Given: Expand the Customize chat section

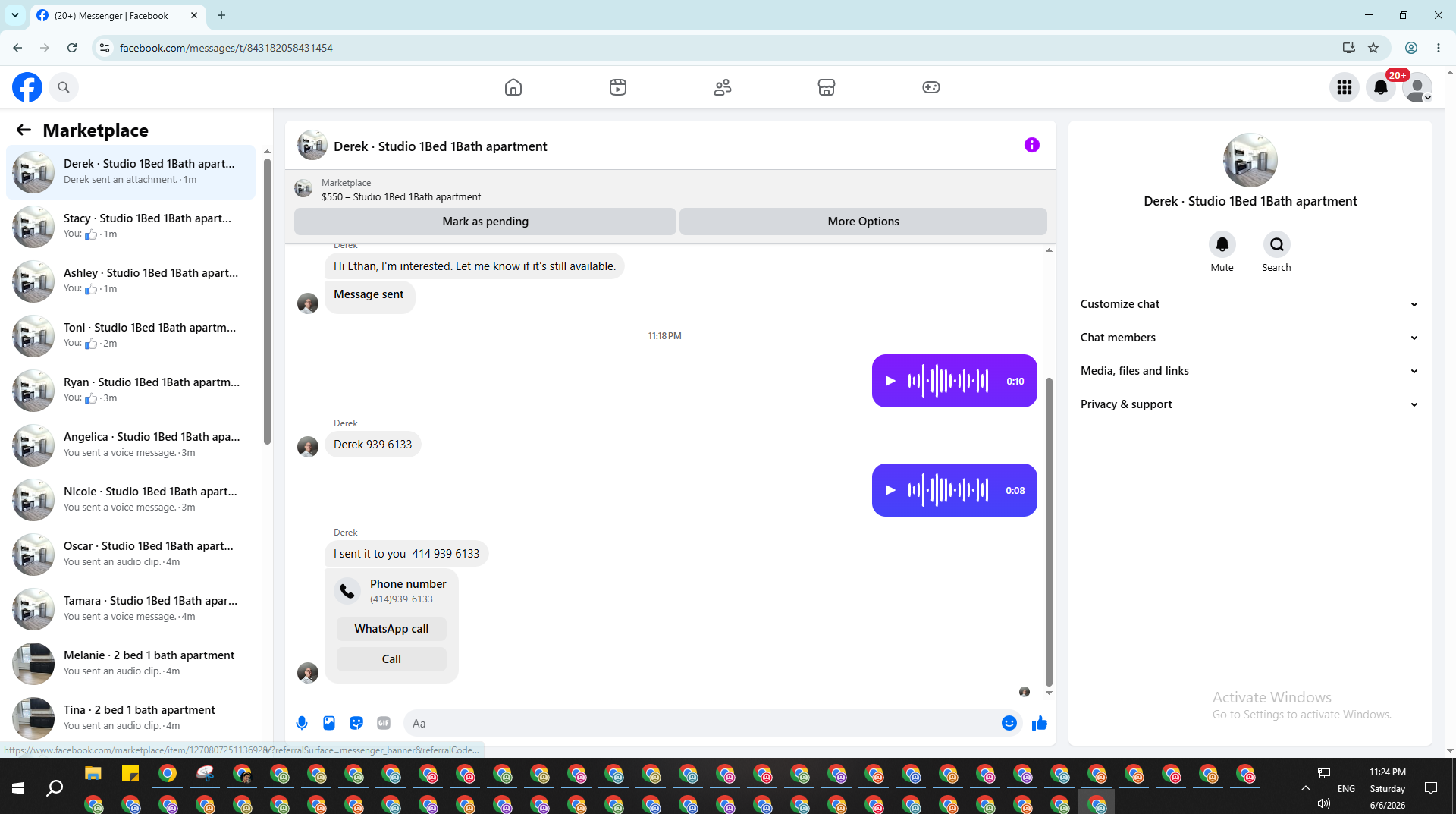Looking at the screenshot, I should point(1250,304).
